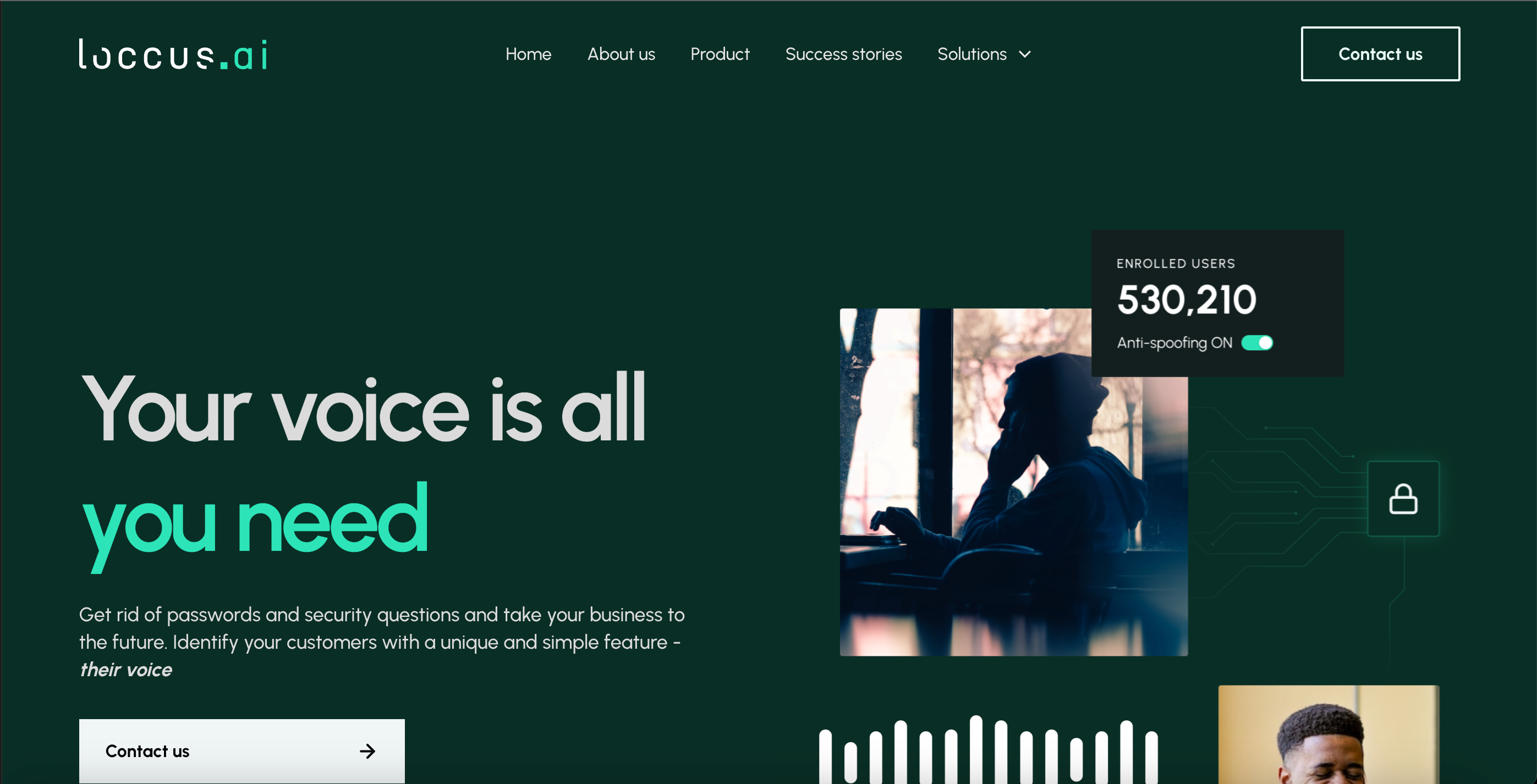
Task: Click the silhouette person photo
Action: (1013, 482)
